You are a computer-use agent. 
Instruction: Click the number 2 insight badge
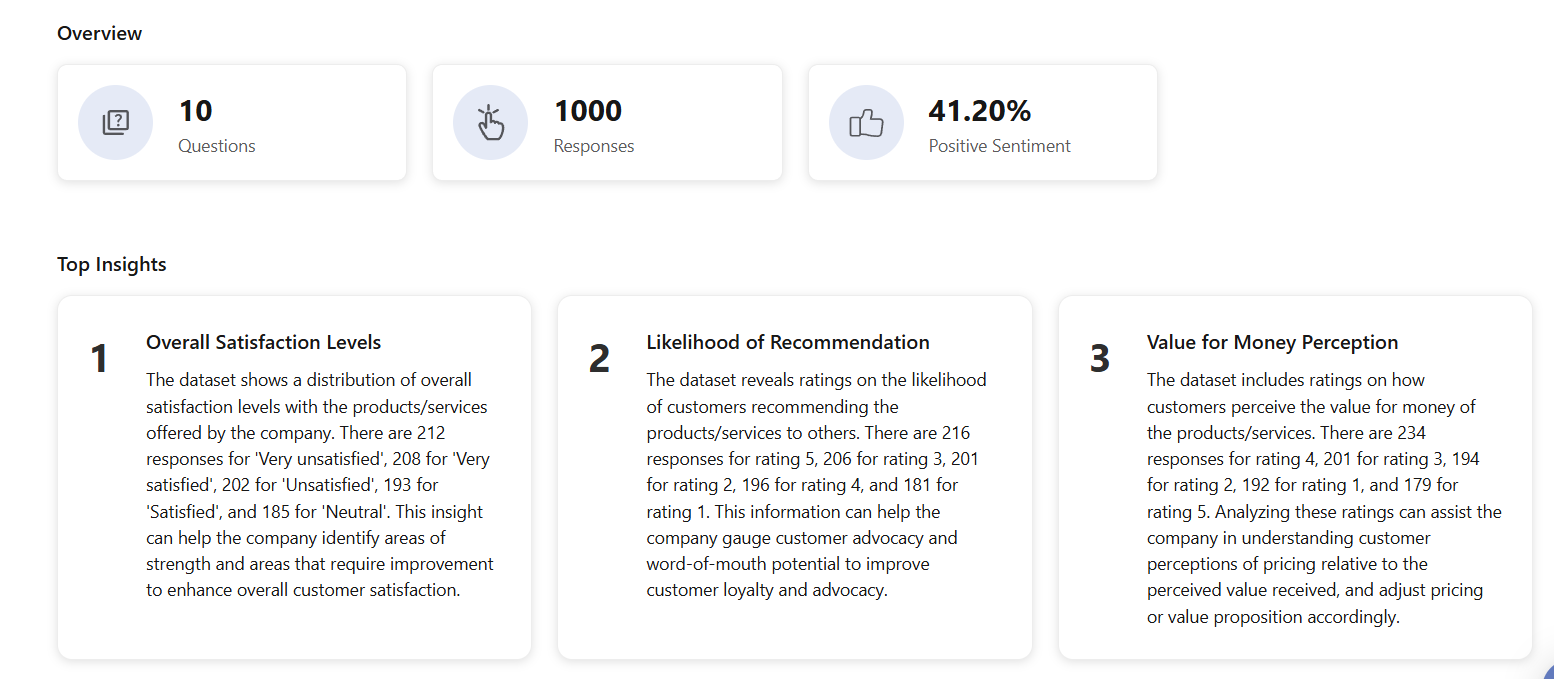[x=599, y=358]
